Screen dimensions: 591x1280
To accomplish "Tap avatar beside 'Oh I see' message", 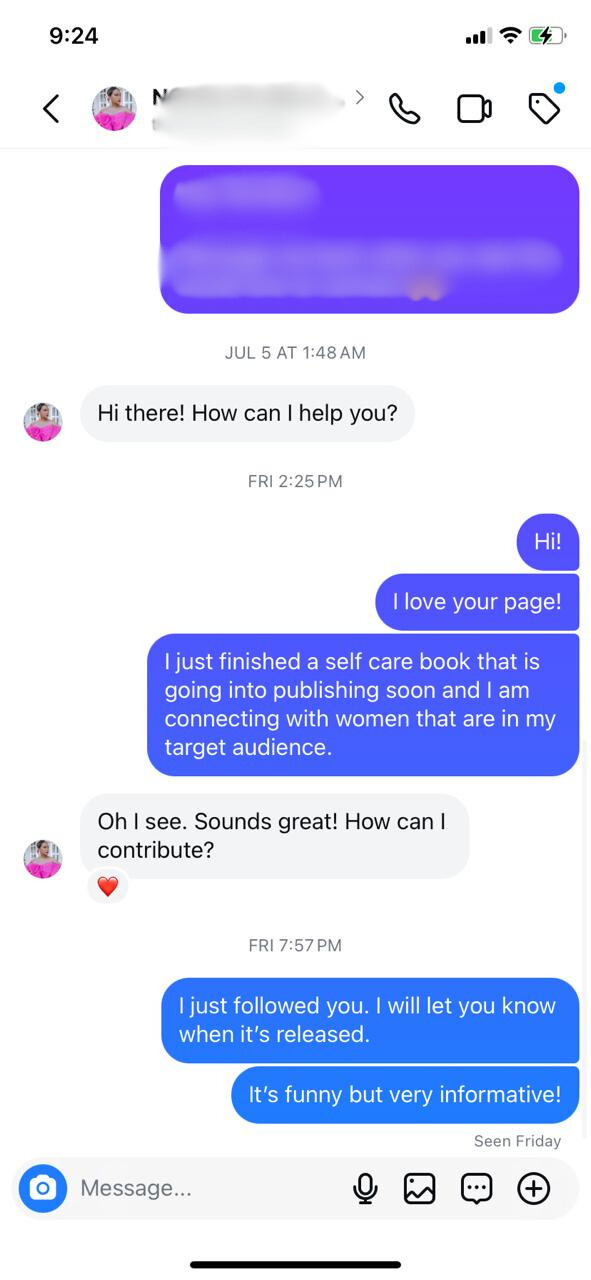I will point(43,859).
